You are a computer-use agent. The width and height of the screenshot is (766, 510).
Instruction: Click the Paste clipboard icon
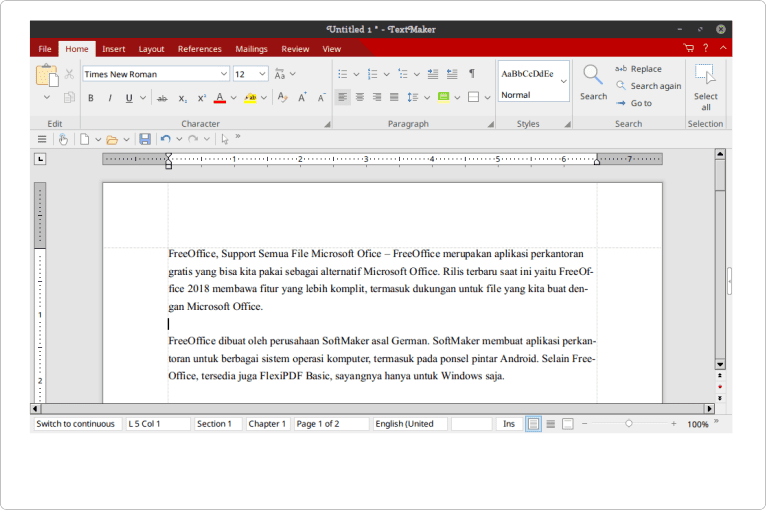point(47,75)
